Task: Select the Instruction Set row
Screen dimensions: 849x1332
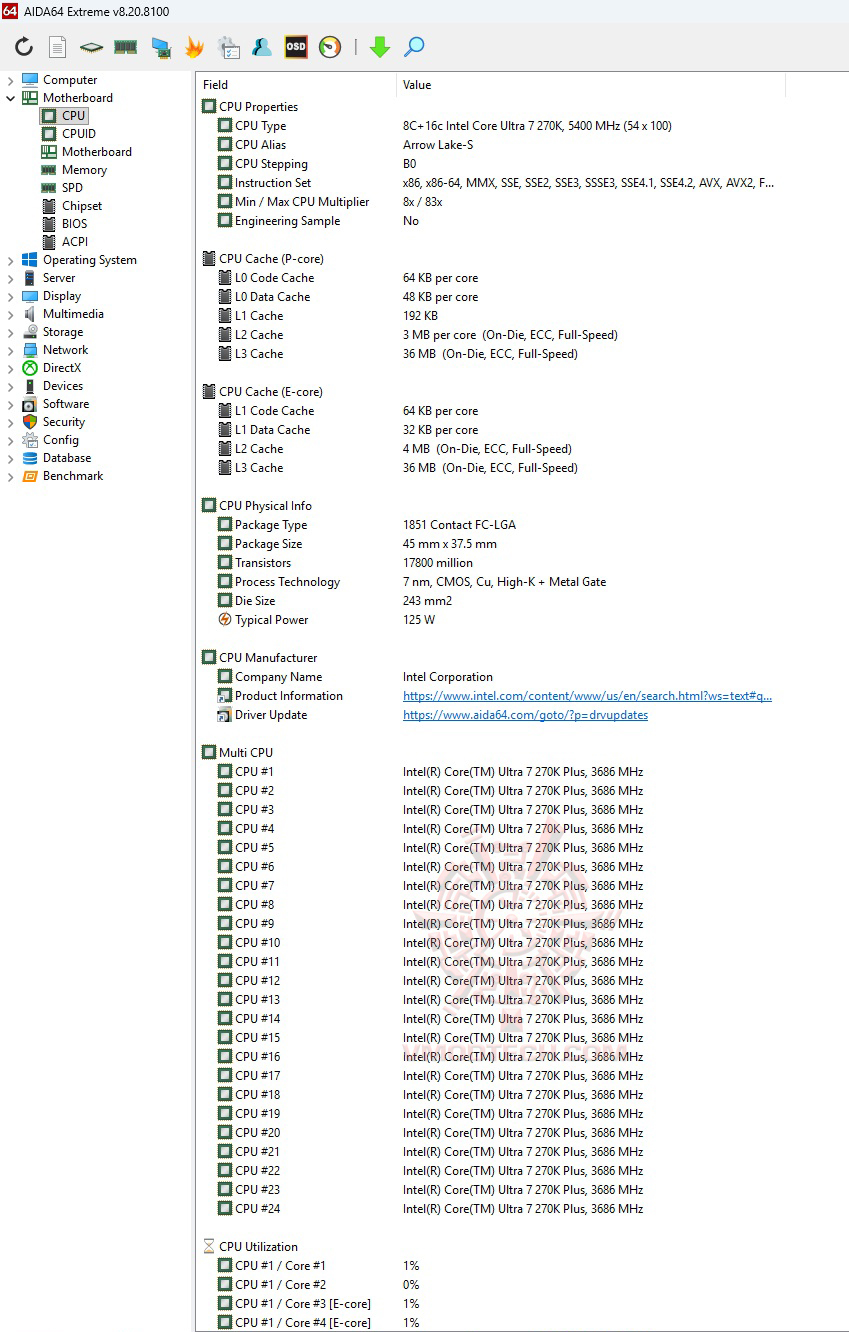Action: (x=490, y=183)
